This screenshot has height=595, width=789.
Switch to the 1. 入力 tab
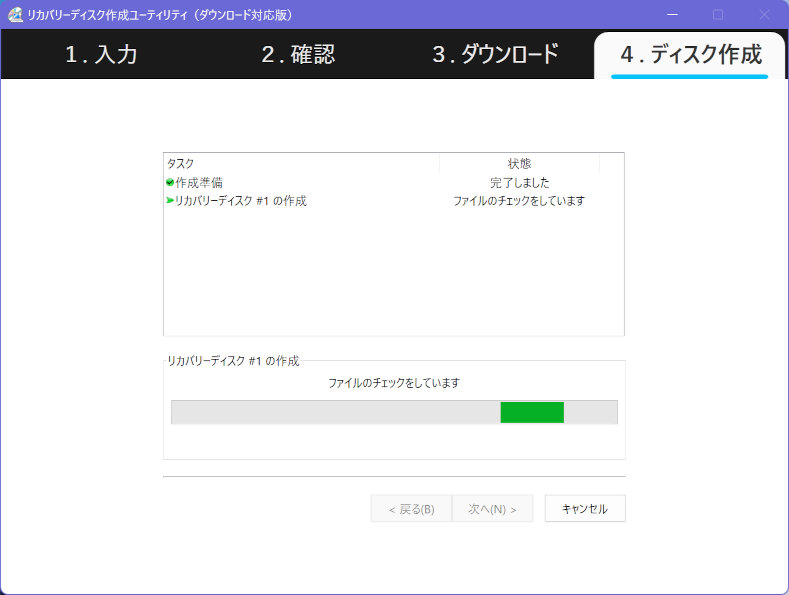[101, 54]
